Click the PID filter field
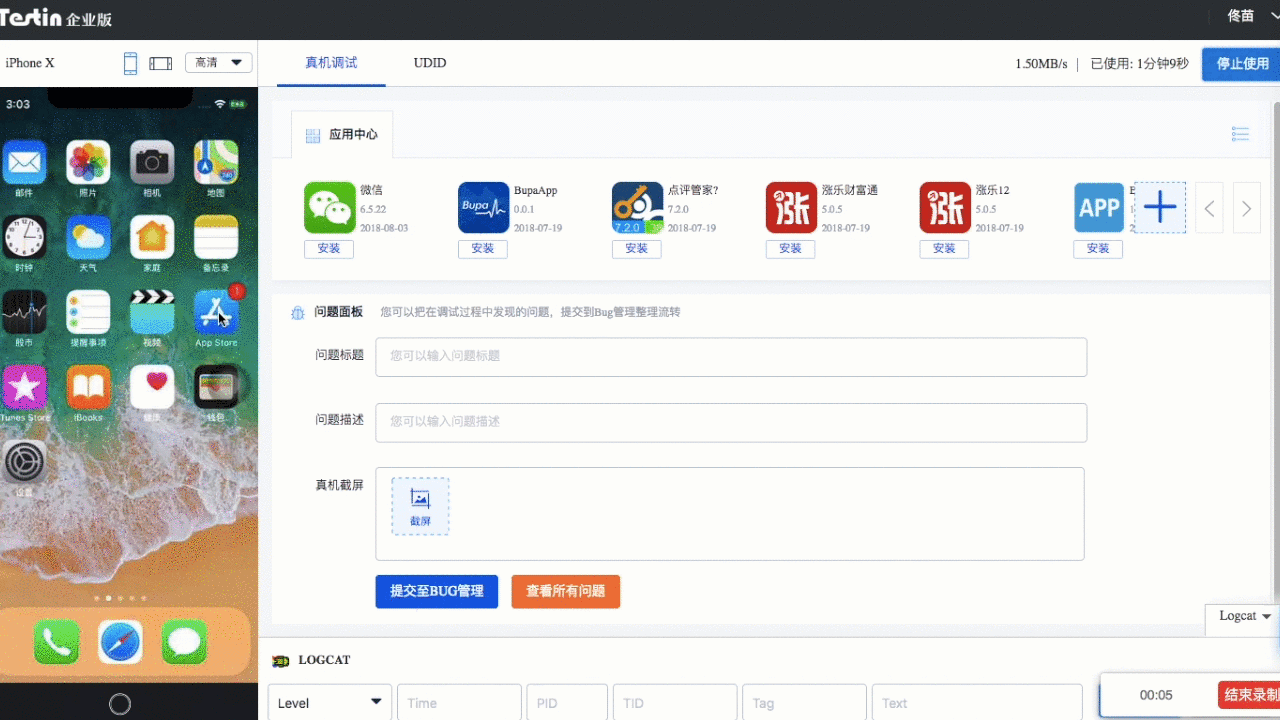Image resolution: width=1280 pixels, height=720 pixels. click(x=566, y=703)
